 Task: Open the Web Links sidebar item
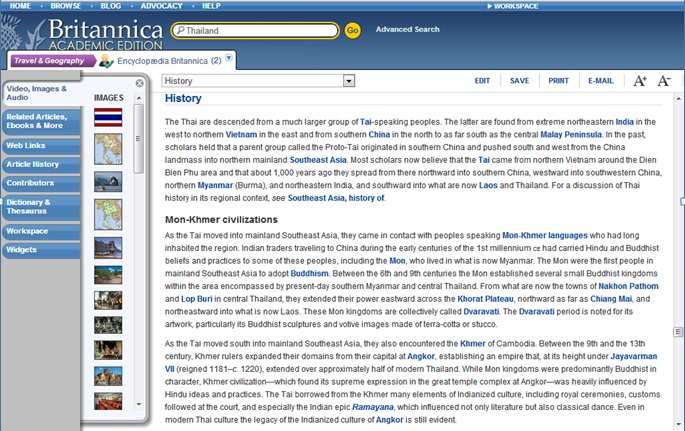41,146
